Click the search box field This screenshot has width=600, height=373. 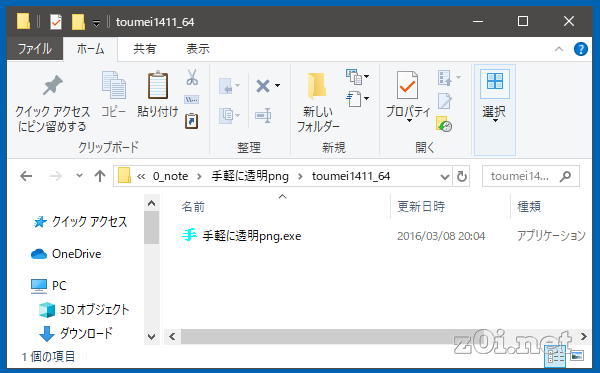pos(531,176)
